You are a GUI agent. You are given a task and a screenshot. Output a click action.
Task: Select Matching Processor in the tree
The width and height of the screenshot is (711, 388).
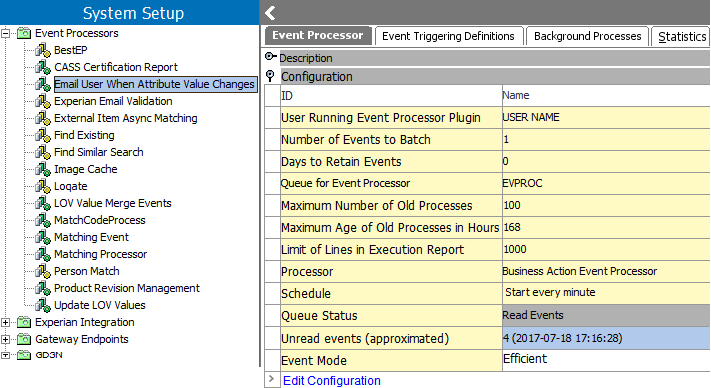coord(101,254)
